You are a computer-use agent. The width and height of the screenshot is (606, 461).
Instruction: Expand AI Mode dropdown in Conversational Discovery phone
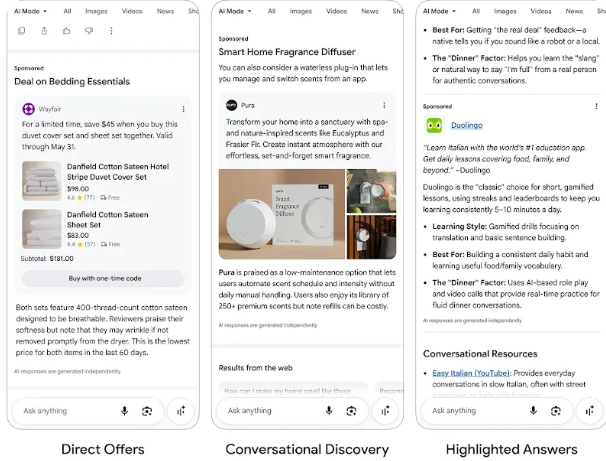click(x=235, y=11)
